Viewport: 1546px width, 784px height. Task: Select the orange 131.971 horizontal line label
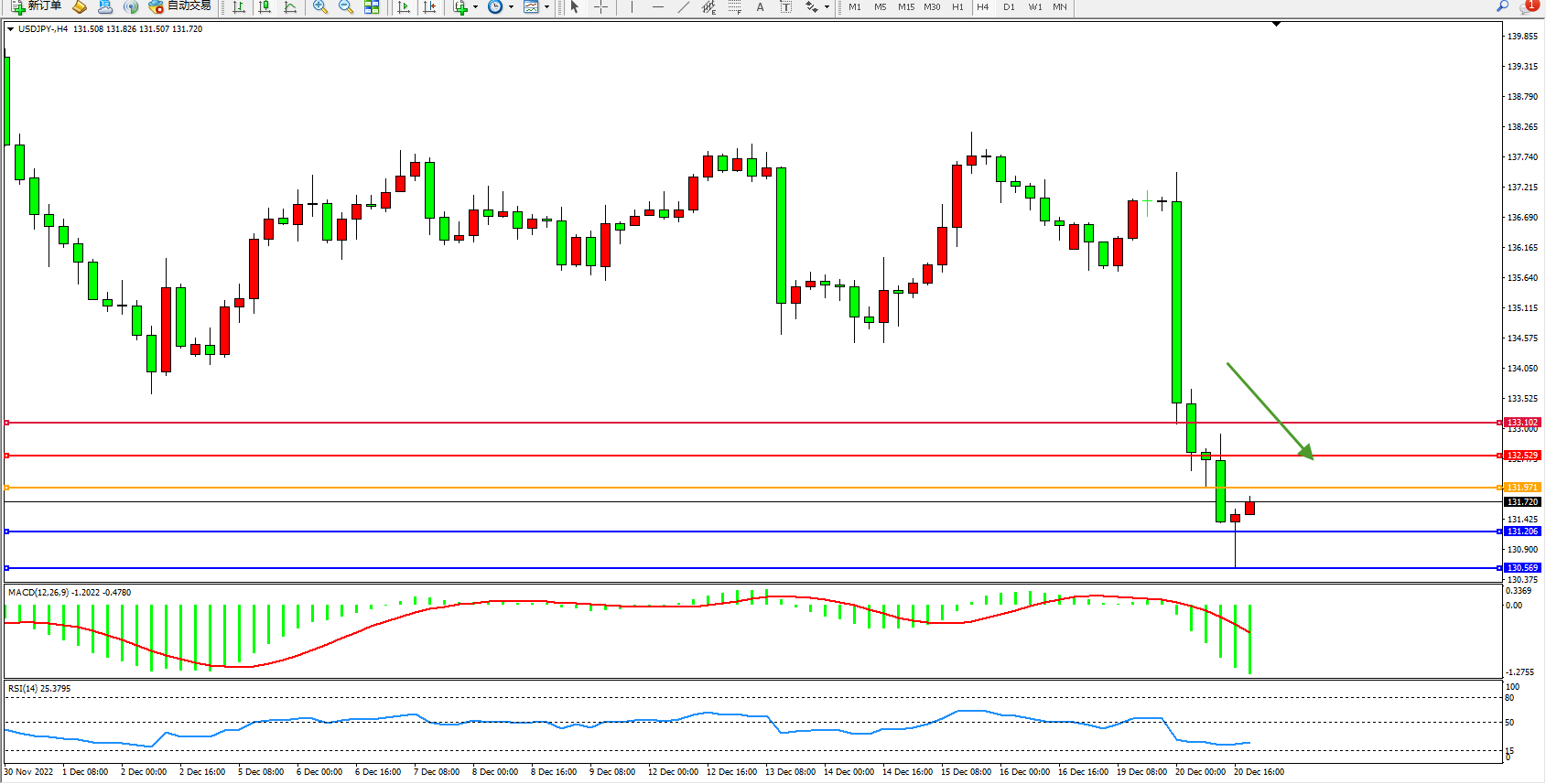click(x=1522, y=488)
